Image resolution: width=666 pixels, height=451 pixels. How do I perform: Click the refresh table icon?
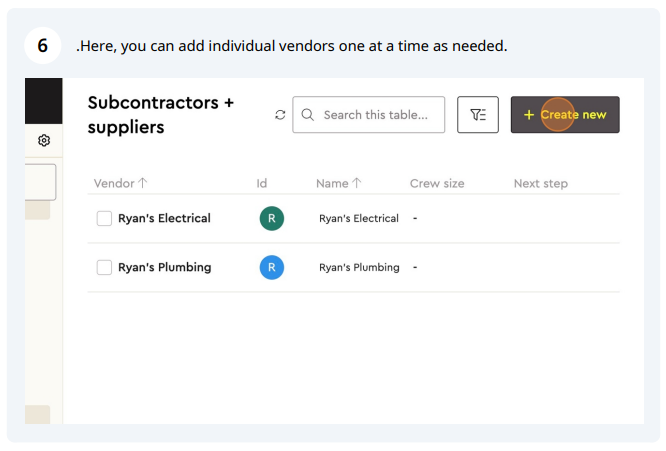click(x=280, y=115)
